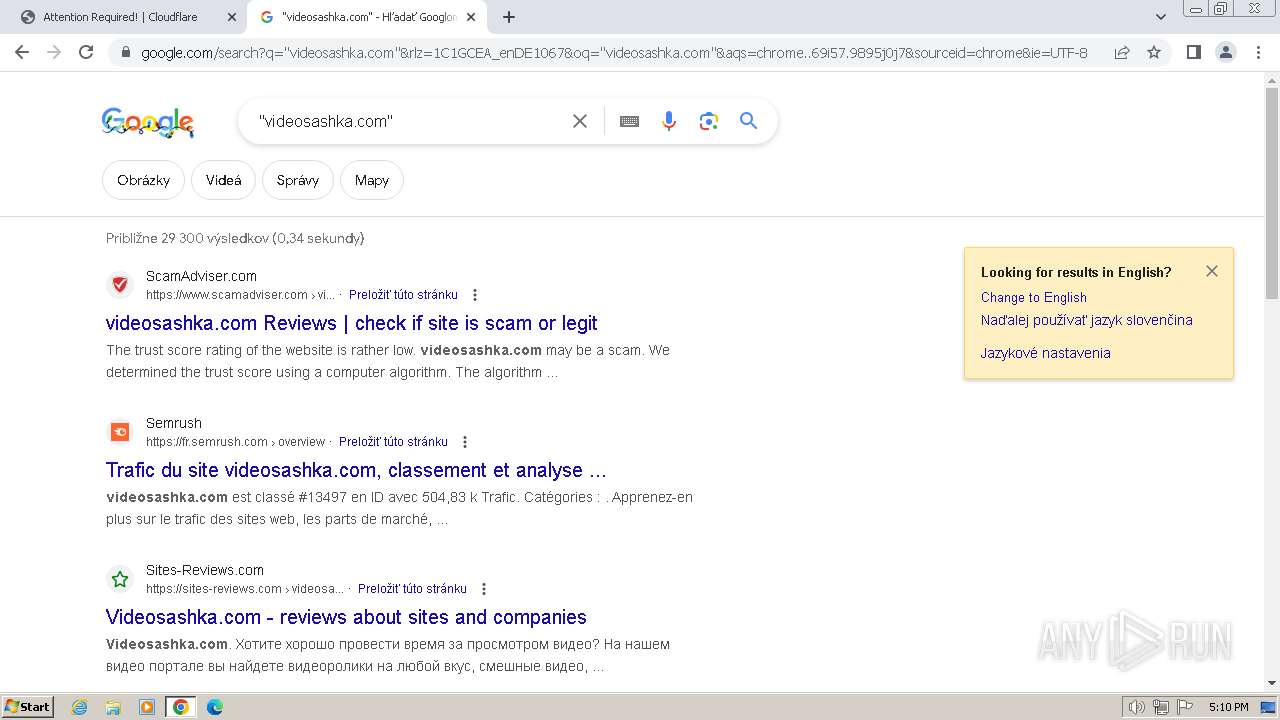Viewport: 1280px width, 720px height.
Task: Toggle the browser side panel icon
Action: pos(1193,52)
